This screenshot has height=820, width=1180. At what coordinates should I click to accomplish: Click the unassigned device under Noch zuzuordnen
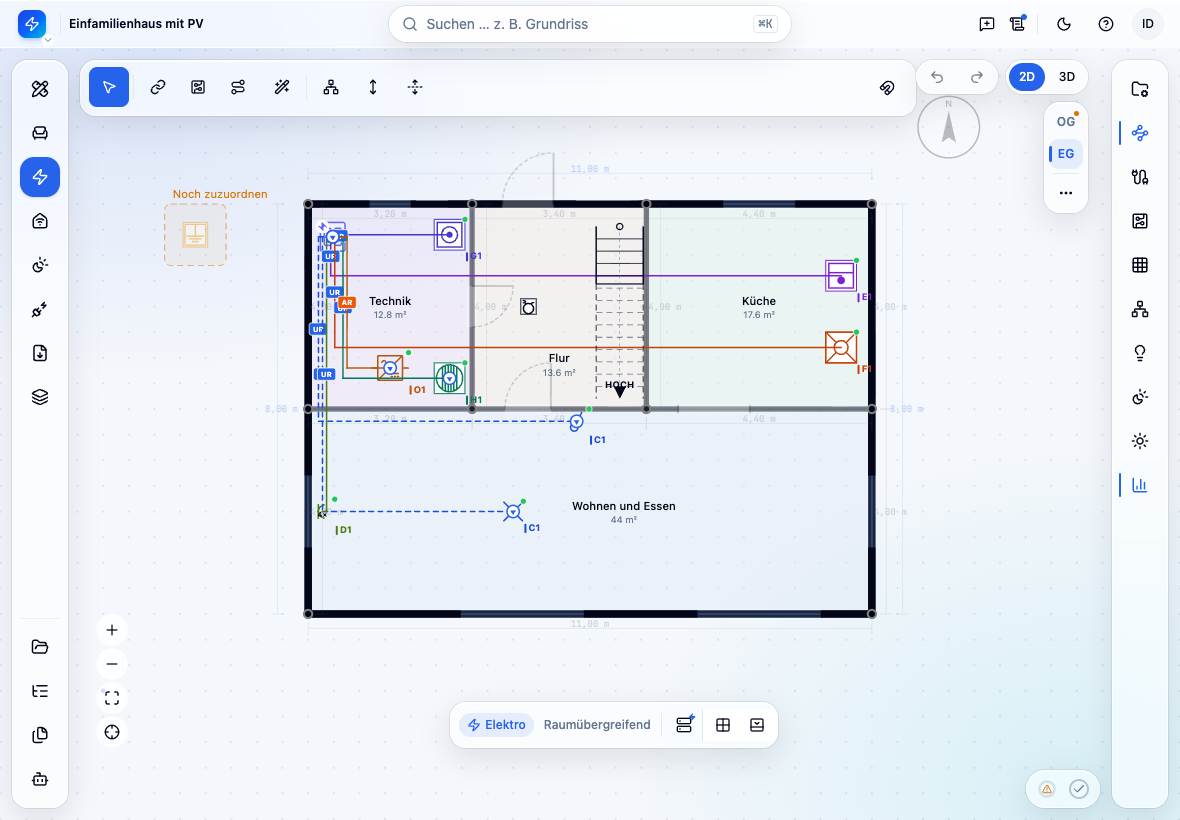(x=196, y=235)
